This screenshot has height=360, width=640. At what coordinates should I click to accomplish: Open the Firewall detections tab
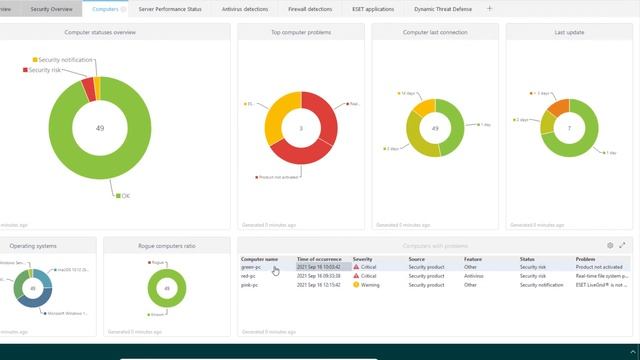coord(310,9)
